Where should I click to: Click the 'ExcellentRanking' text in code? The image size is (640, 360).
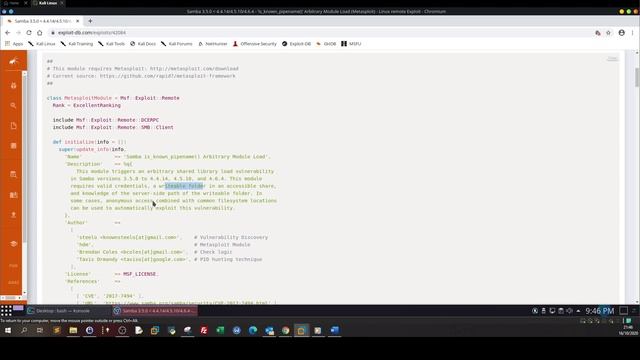pyautogui.click(x=97, y=105)
